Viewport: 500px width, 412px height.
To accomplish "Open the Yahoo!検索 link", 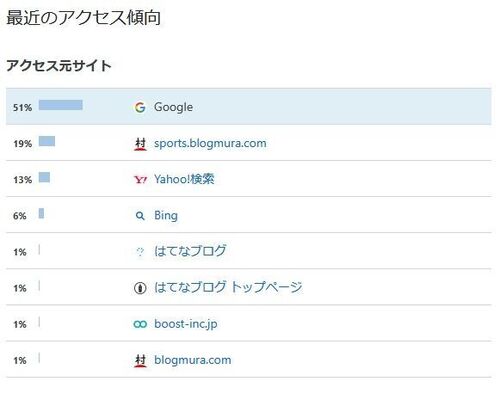I will (184, 179).
